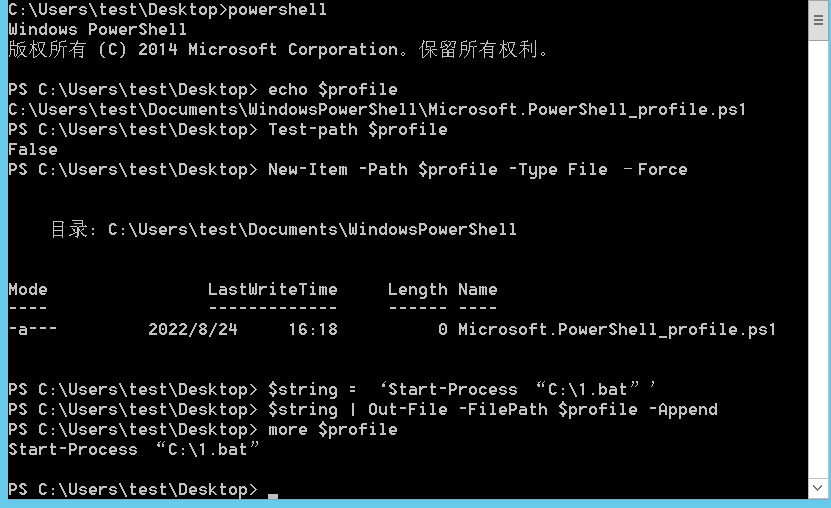
Task: Click the '目录:' directory path line
Action: (x=284, y=230)
